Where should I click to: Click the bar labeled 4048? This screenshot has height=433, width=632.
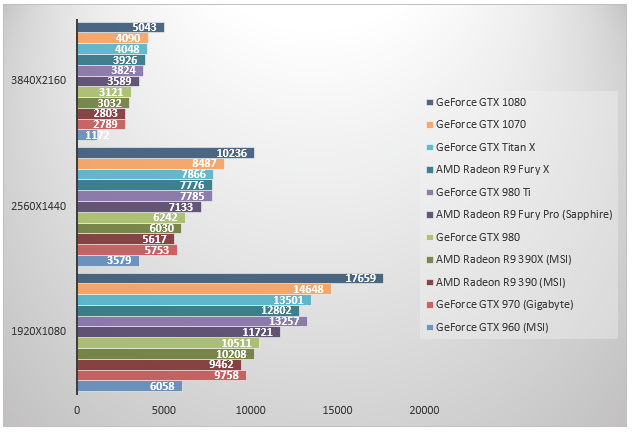[112, 49]
